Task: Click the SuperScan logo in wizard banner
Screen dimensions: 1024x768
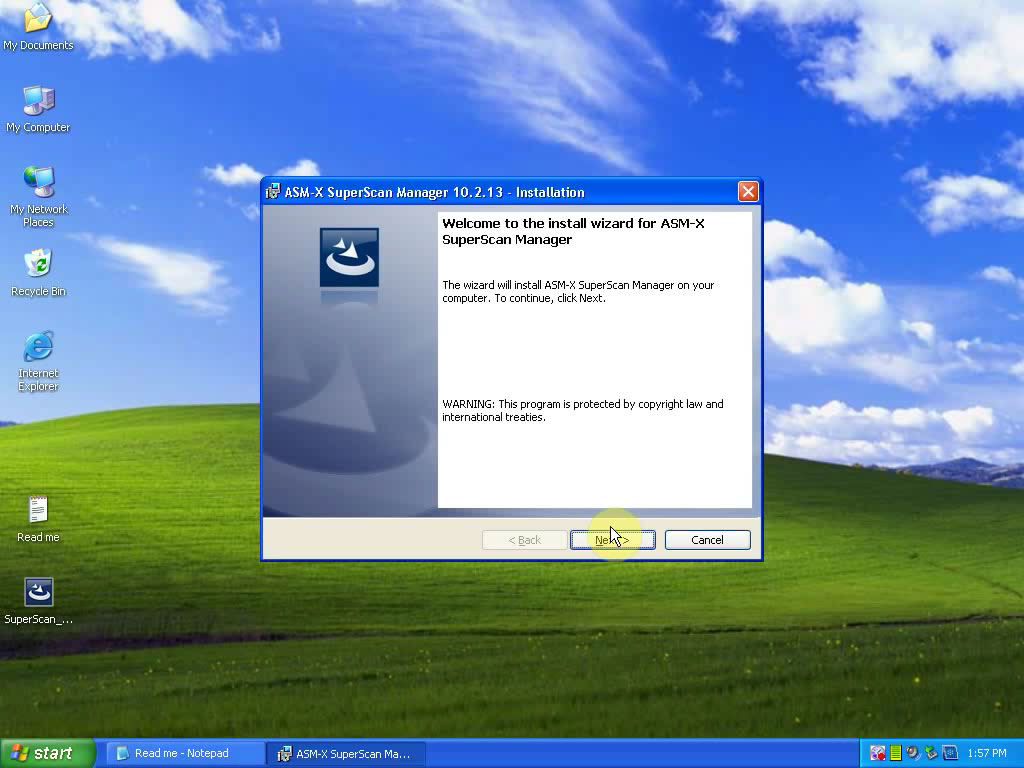Action: point(349,257)
